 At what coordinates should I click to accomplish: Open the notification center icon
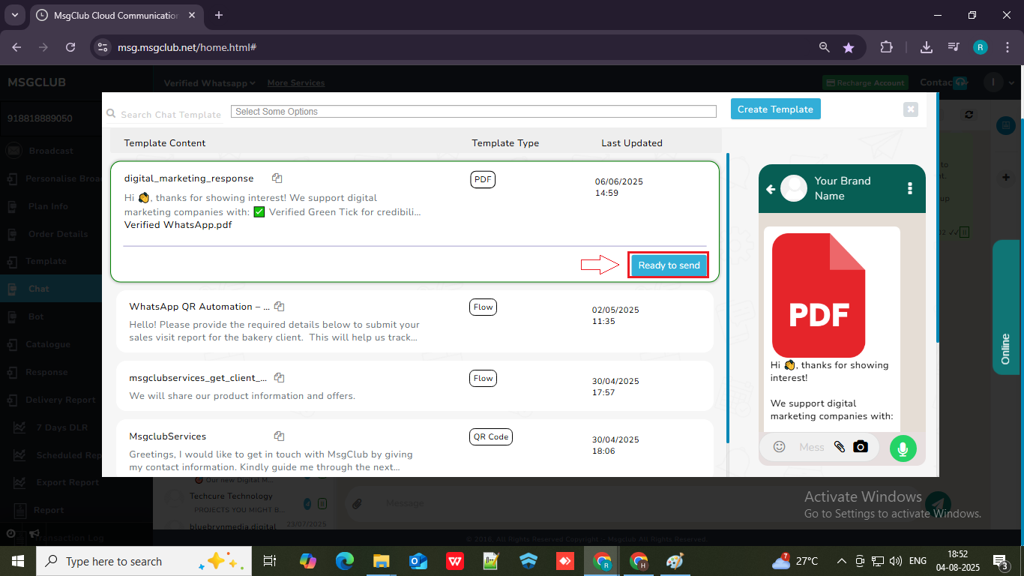pos(1000,561)
